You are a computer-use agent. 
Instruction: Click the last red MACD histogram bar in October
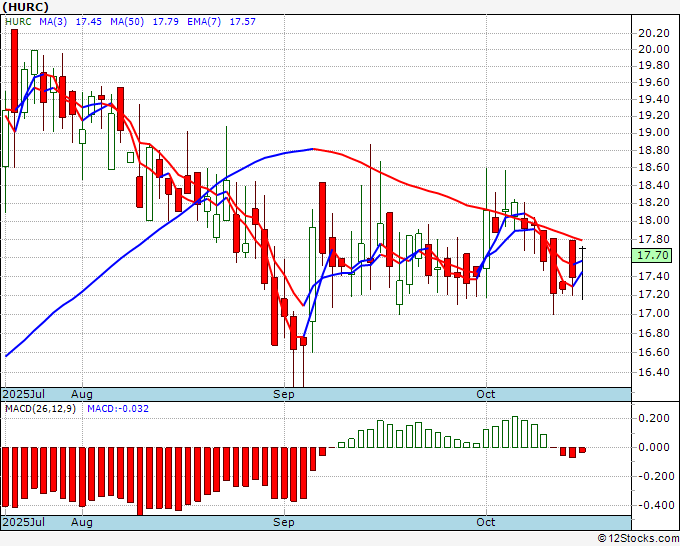(582, 450)
